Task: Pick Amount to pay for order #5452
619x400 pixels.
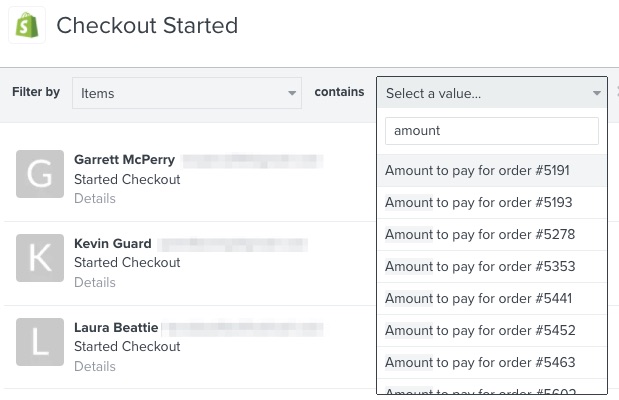Action: pyautogui.click(x=477, y=330)
